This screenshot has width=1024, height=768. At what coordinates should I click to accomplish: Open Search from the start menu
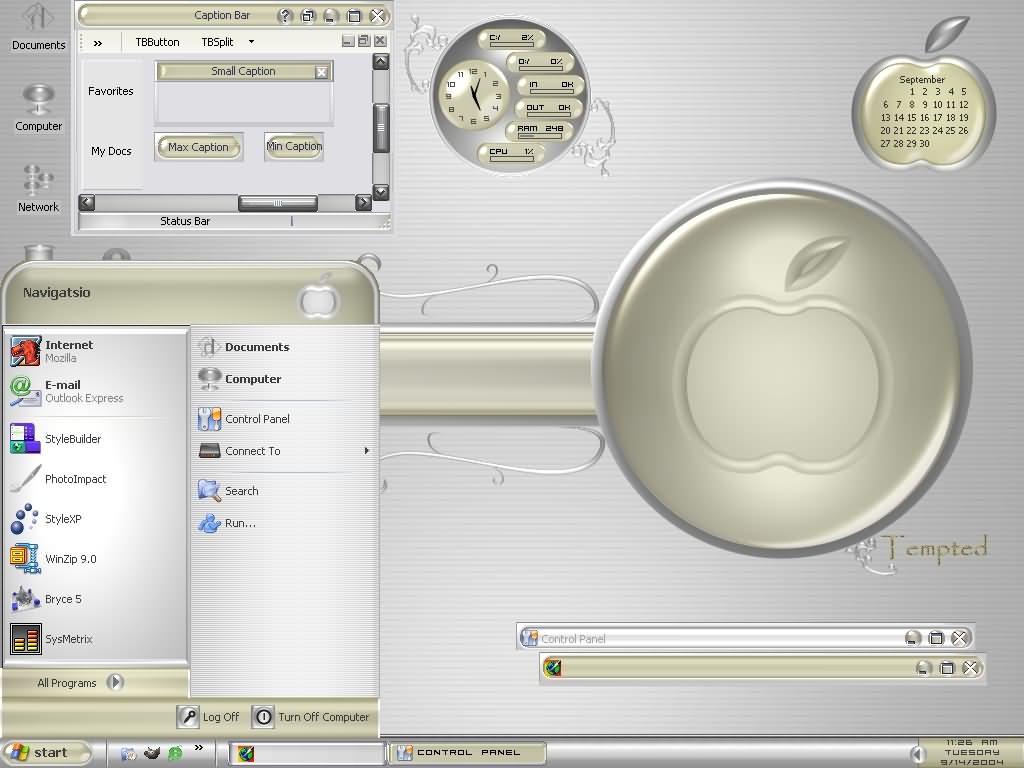point(285,491)
